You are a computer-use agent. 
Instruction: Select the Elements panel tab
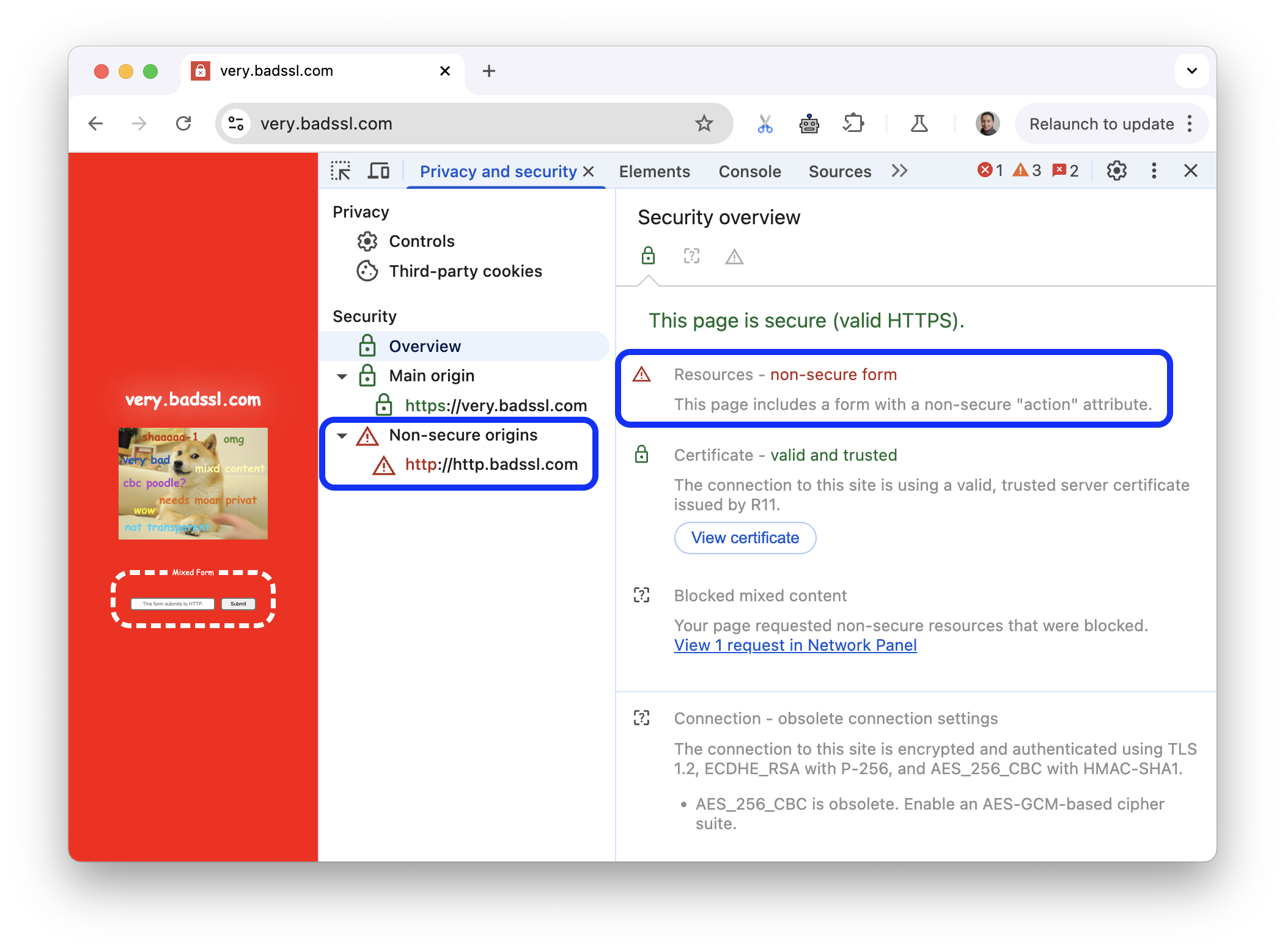click(x=653, y=171)
